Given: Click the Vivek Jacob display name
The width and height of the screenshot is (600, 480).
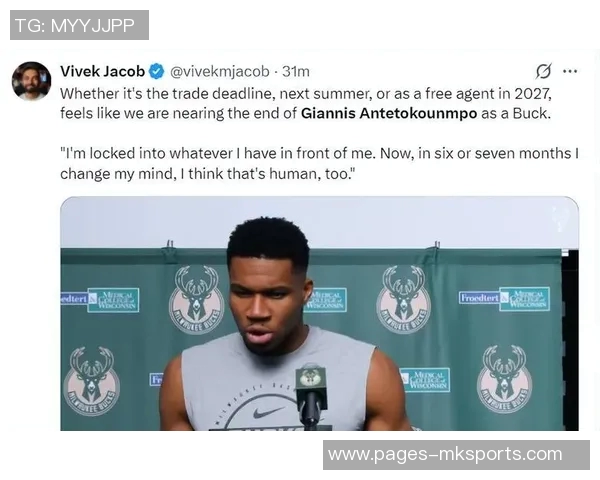Looking at the screenshot, I should pos(103,71).
